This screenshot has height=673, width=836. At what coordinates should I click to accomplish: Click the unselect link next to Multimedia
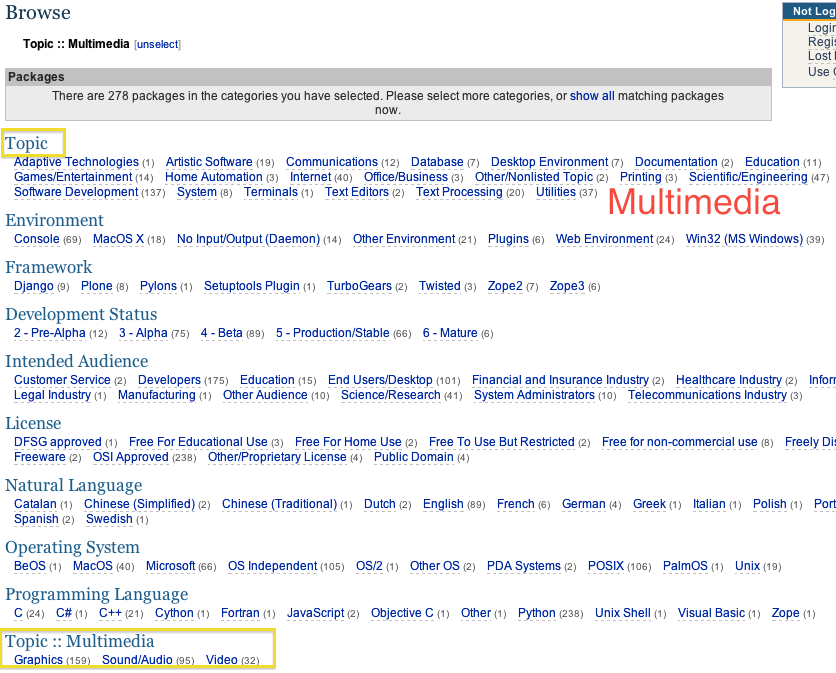[x=158, y=44]
